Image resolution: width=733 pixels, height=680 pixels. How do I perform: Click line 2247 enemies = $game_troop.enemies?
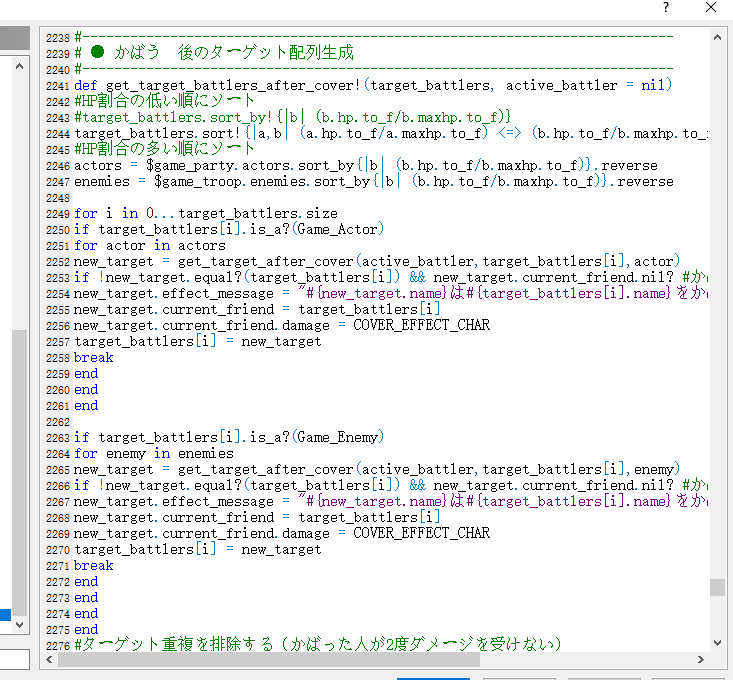tap(374, 181)
